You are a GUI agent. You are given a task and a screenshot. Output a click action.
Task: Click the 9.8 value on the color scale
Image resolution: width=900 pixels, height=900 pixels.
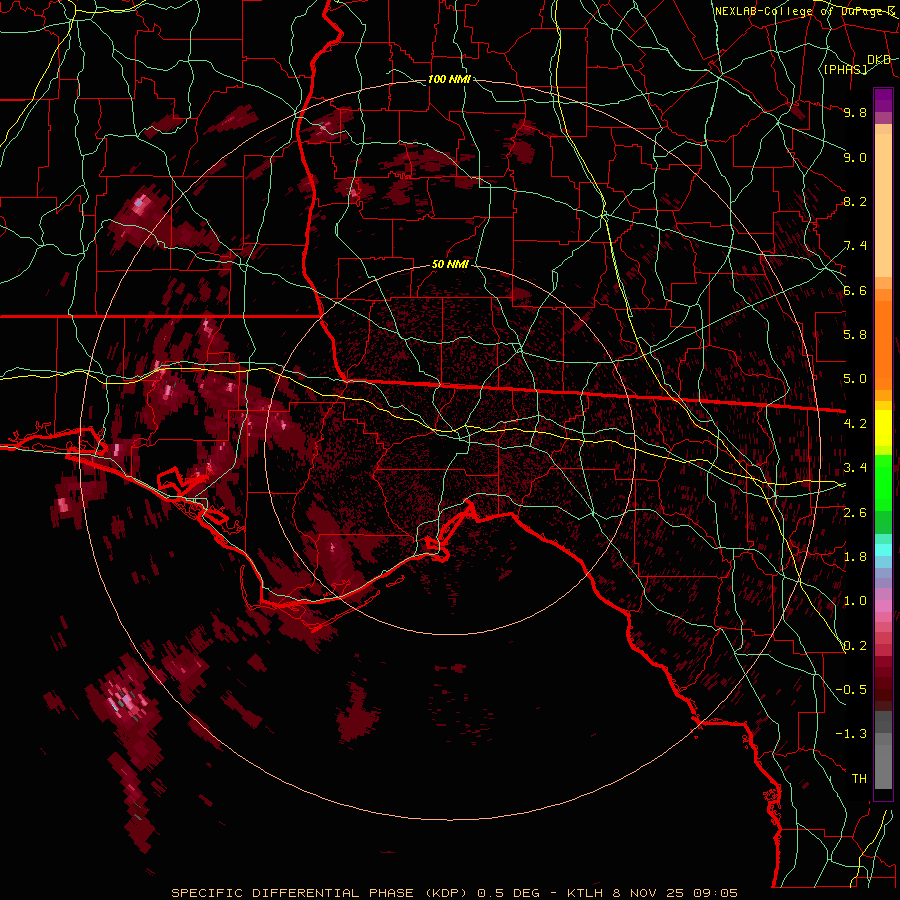point(855,112)
